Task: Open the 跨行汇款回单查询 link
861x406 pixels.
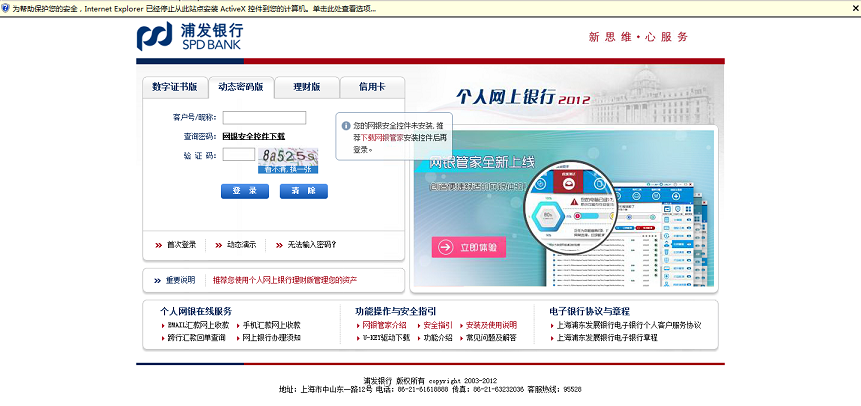Action: click(x=197, y=338)
